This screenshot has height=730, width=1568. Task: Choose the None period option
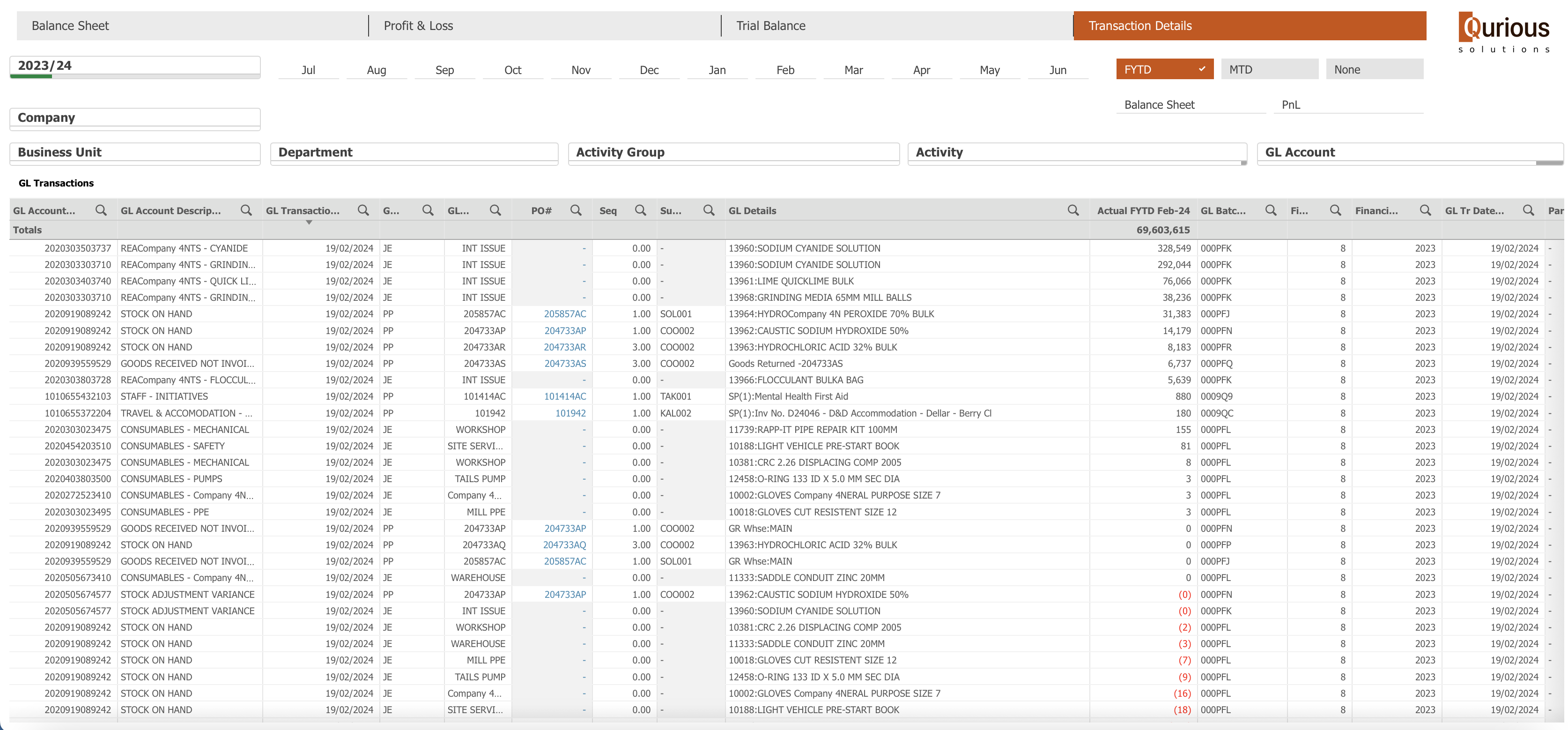pyautogui.click(x=1375, y=69)
